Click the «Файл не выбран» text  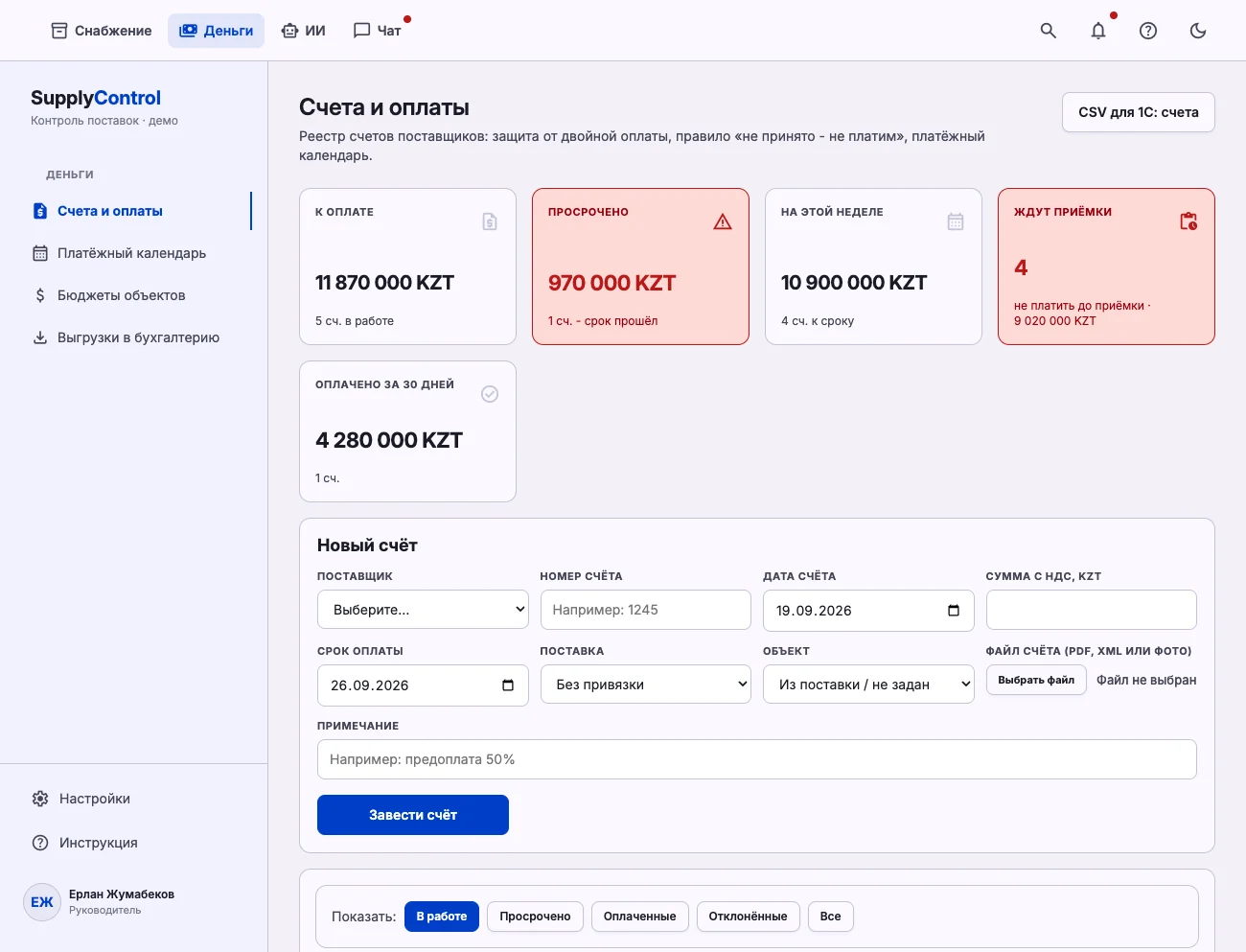[x=1146, y=680]
